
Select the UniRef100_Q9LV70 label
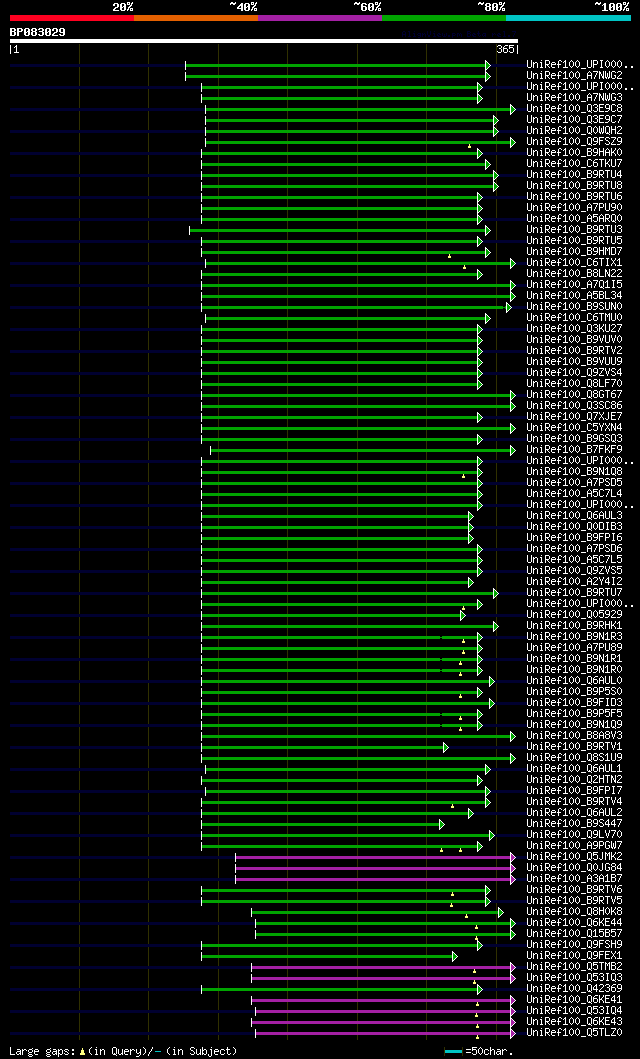(x=575, y=835)
